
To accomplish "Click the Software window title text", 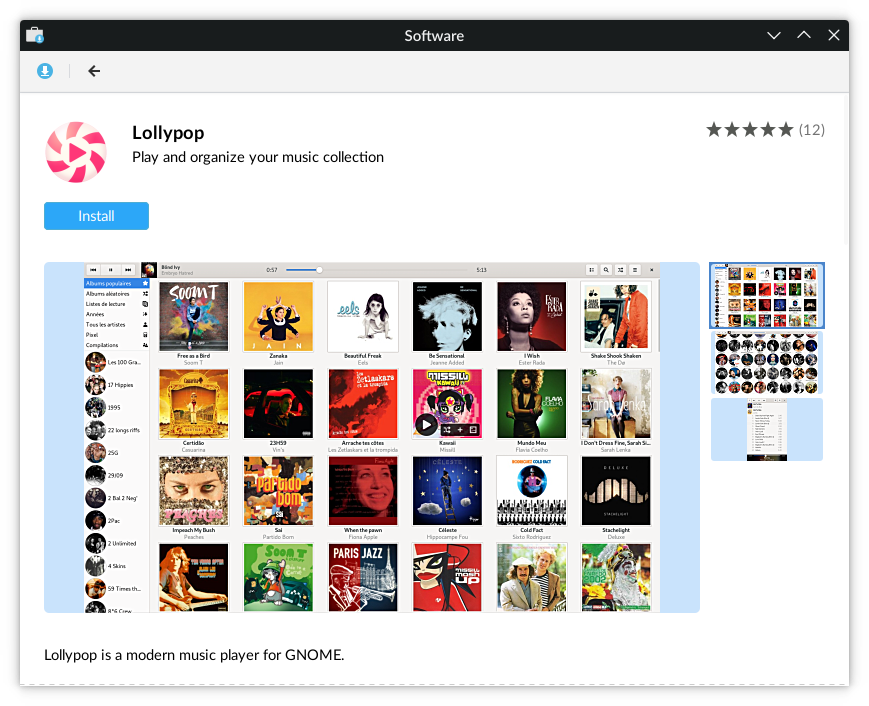I will click(x=434, y=36).
